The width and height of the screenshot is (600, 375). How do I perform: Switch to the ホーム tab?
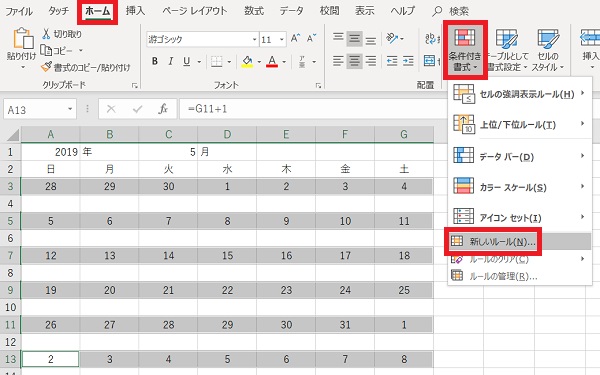click(98, 11)
